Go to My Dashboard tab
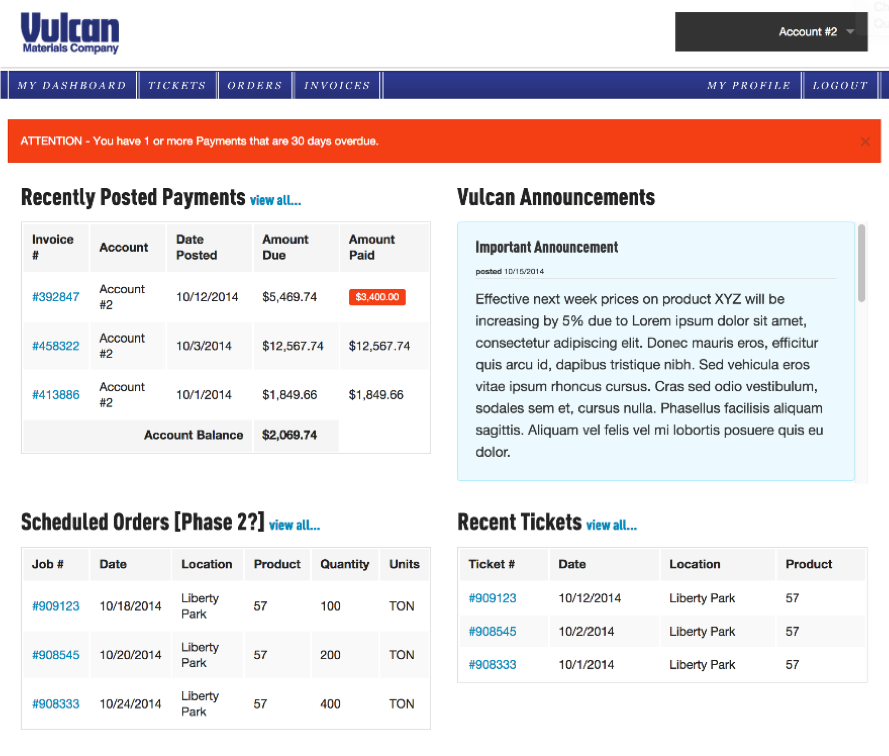Image resolution: width=889 pixels, height=756 pixels. 71,86
